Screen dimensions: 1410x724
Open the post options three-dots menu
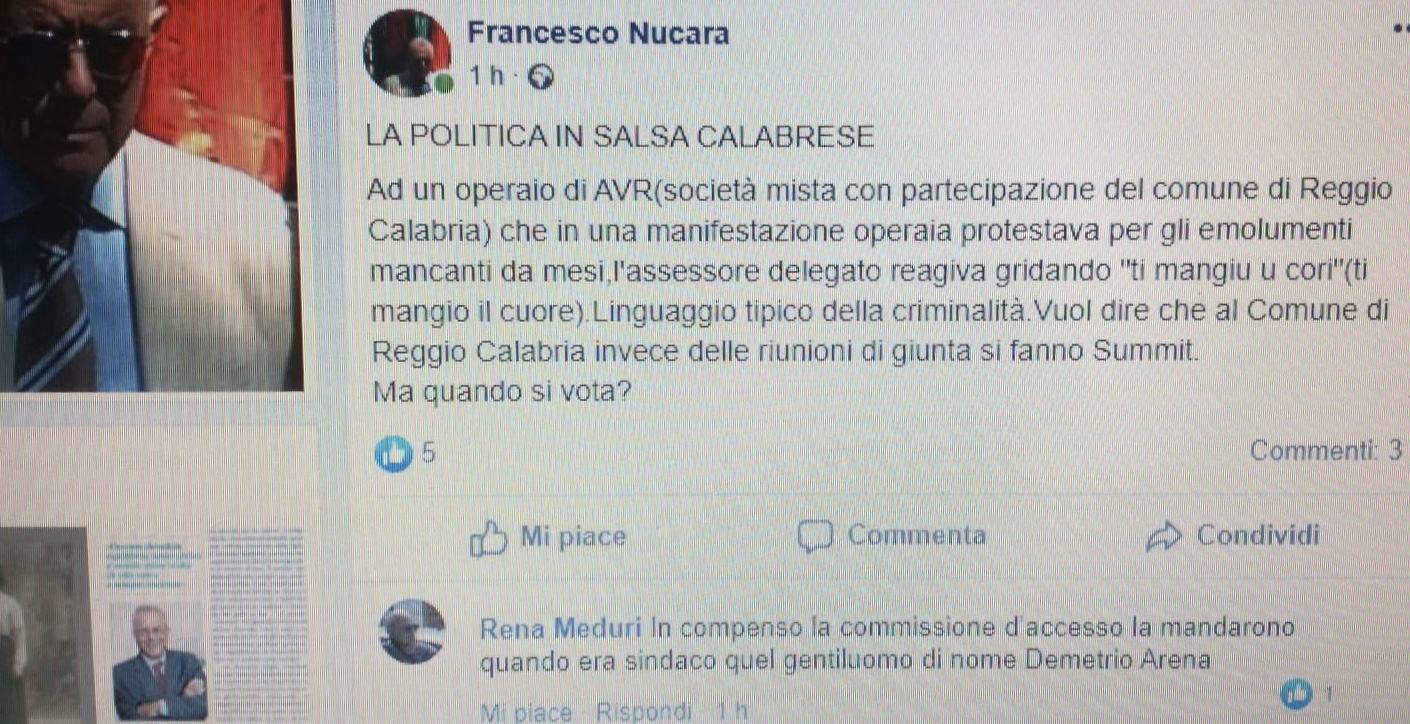coord(1400,32)
